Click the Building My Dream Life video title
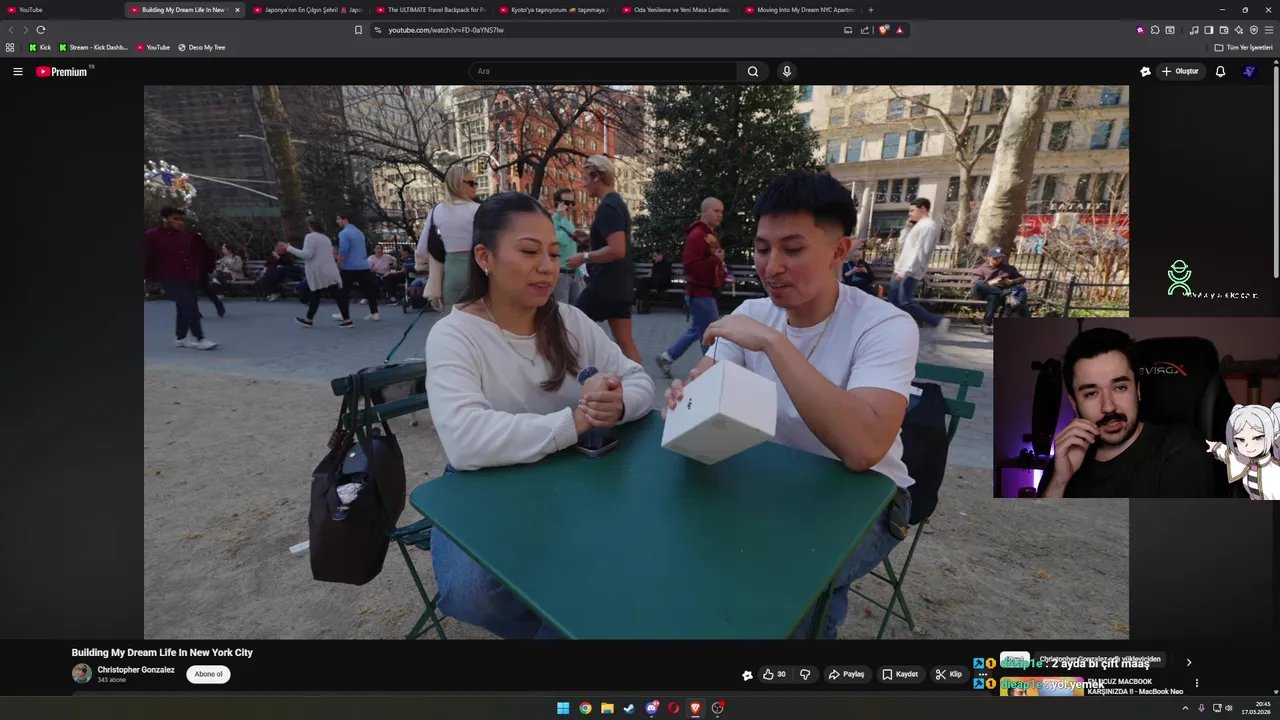The height and width of the screenshot is (720, 1280). pos(162,652)
